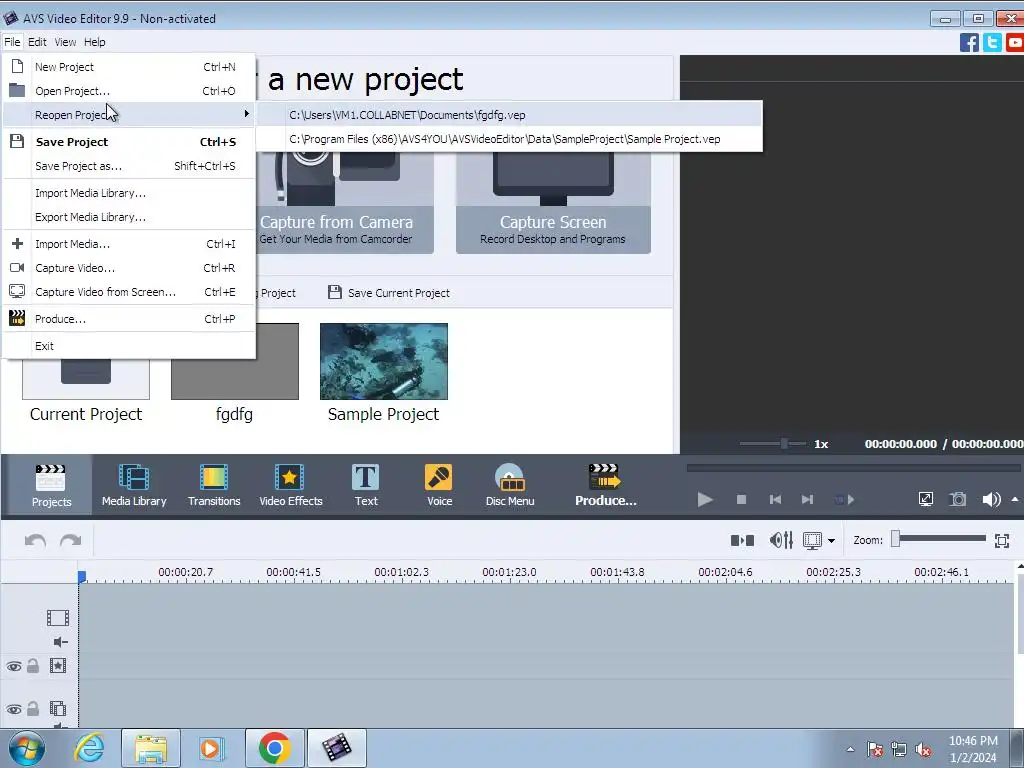Choose Produce... in the File menu

129,319
